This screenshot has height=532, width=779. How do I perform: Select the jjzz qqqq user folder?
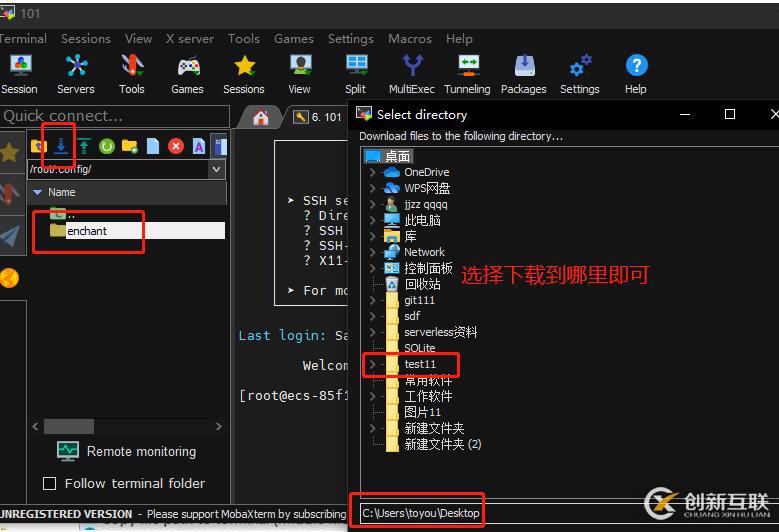click(x=416, y=204)
